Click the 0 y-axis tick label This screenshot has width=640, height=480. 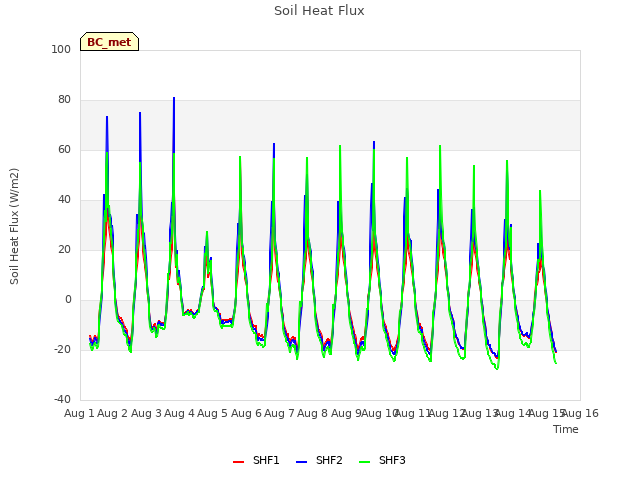pos(68,300)
